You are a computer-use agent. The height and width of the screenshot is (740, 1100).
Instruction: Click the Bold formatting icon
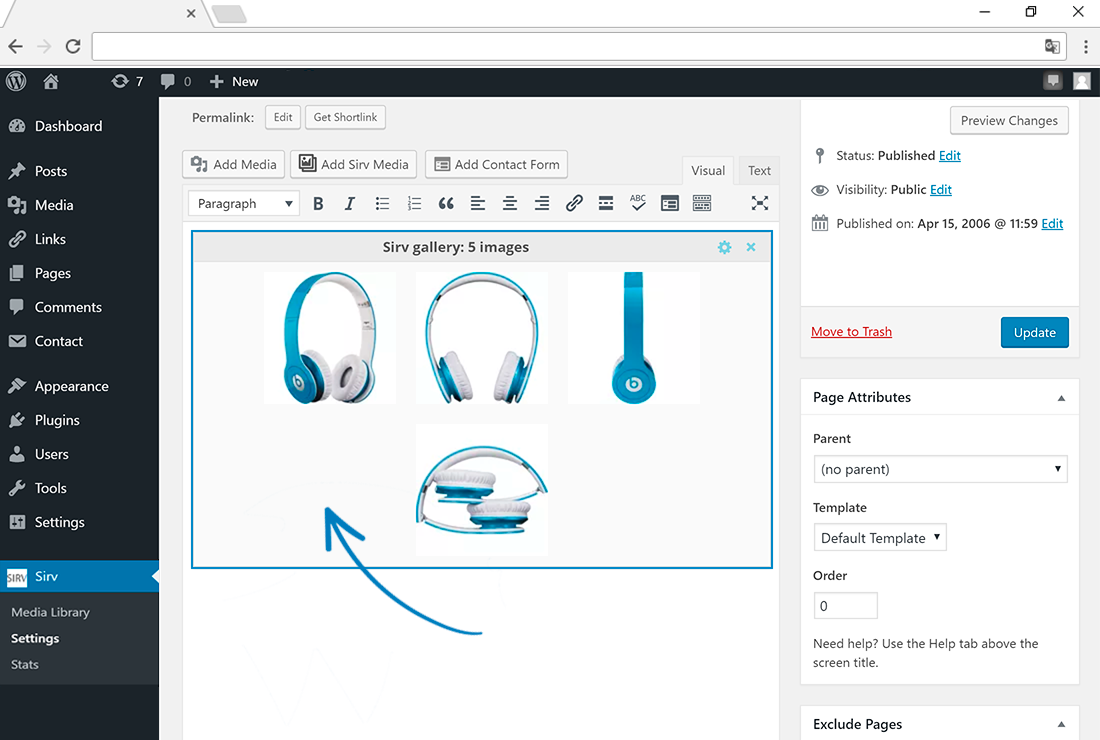tap(318, 204)
